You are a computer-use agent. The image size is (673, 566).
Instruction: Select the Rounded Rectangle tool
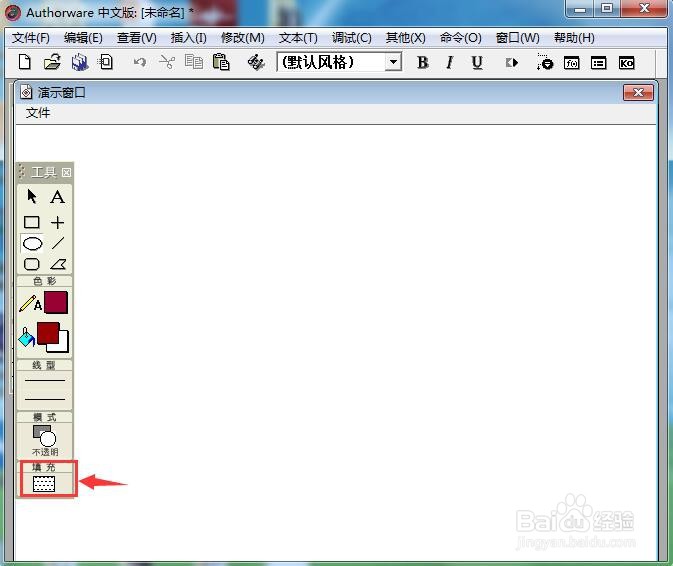(32, 264)
